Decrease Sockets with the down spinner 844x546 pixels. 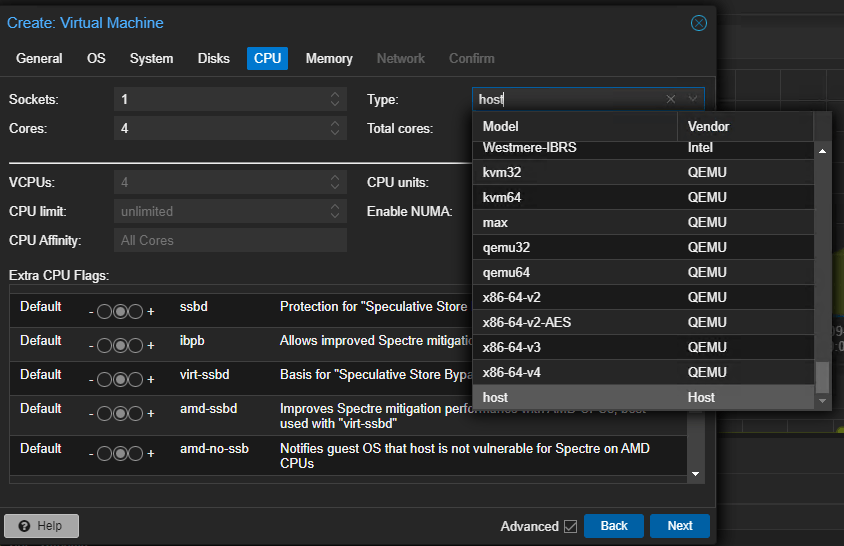tap(335, 104)
